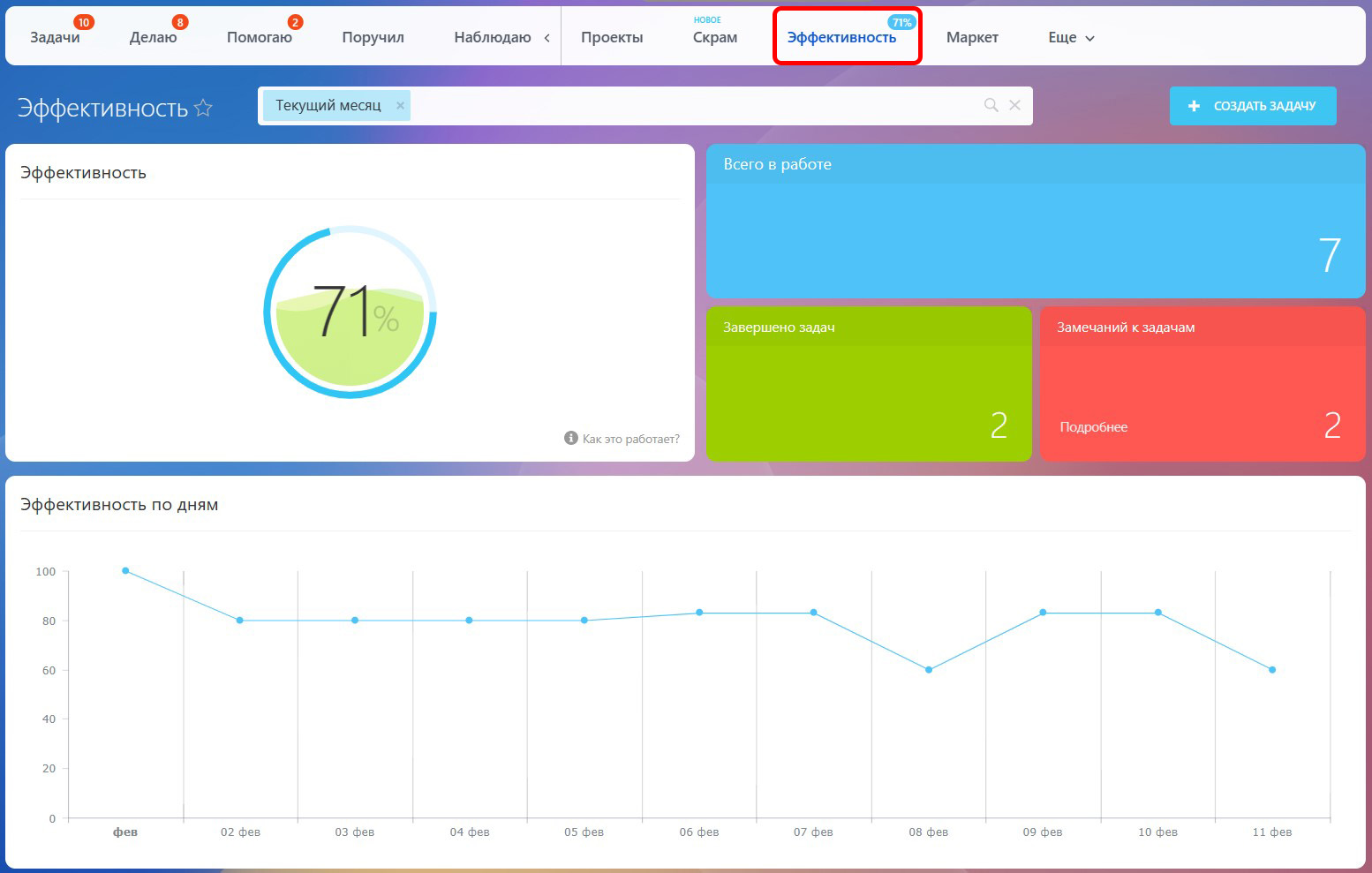
Task: Click the chart data point at 02 фев
Action: pos(240,621)
